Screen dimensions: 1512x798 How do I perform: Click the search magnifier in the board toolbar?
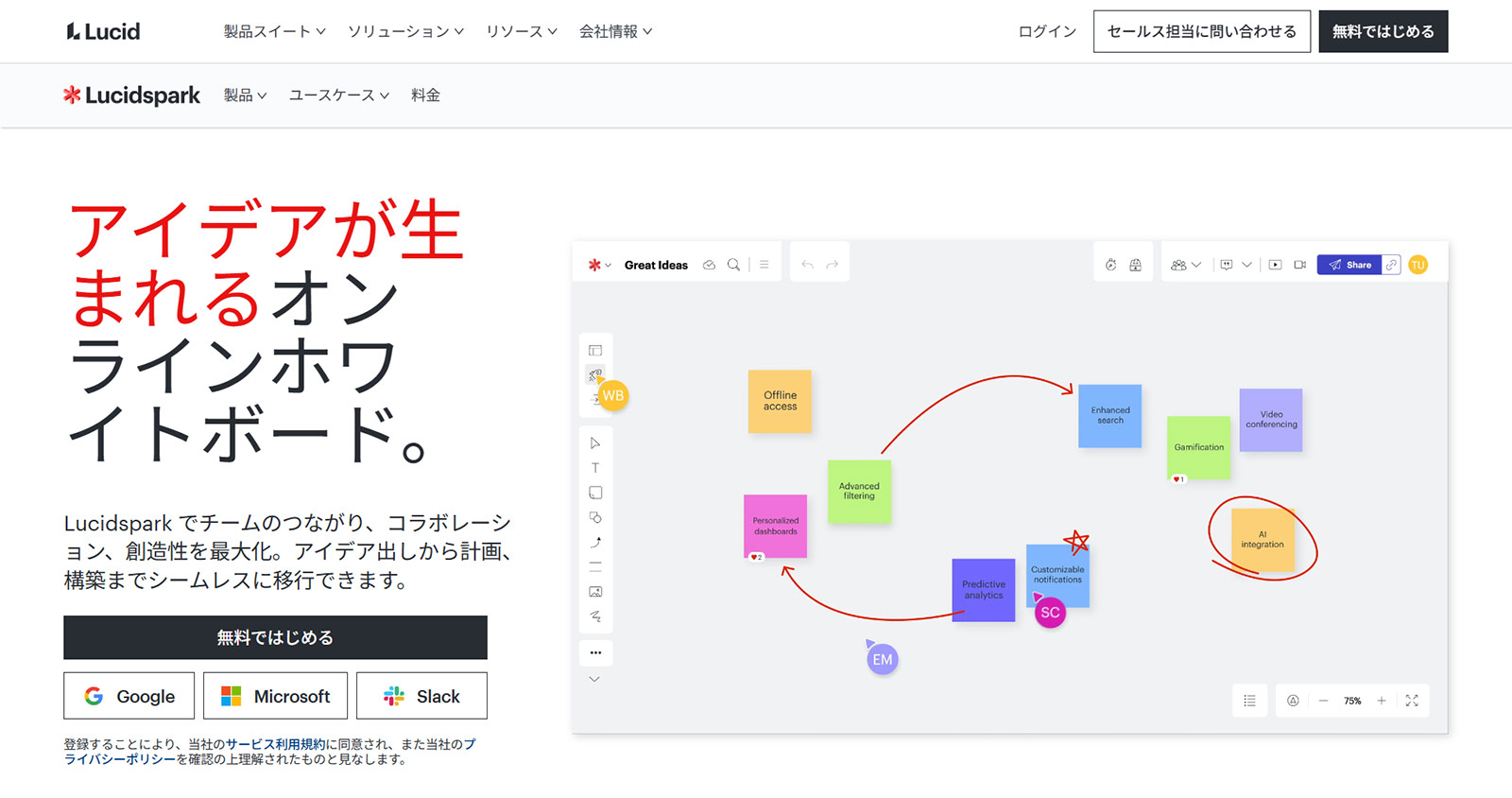pyautogui.click(x=733, y=265)
